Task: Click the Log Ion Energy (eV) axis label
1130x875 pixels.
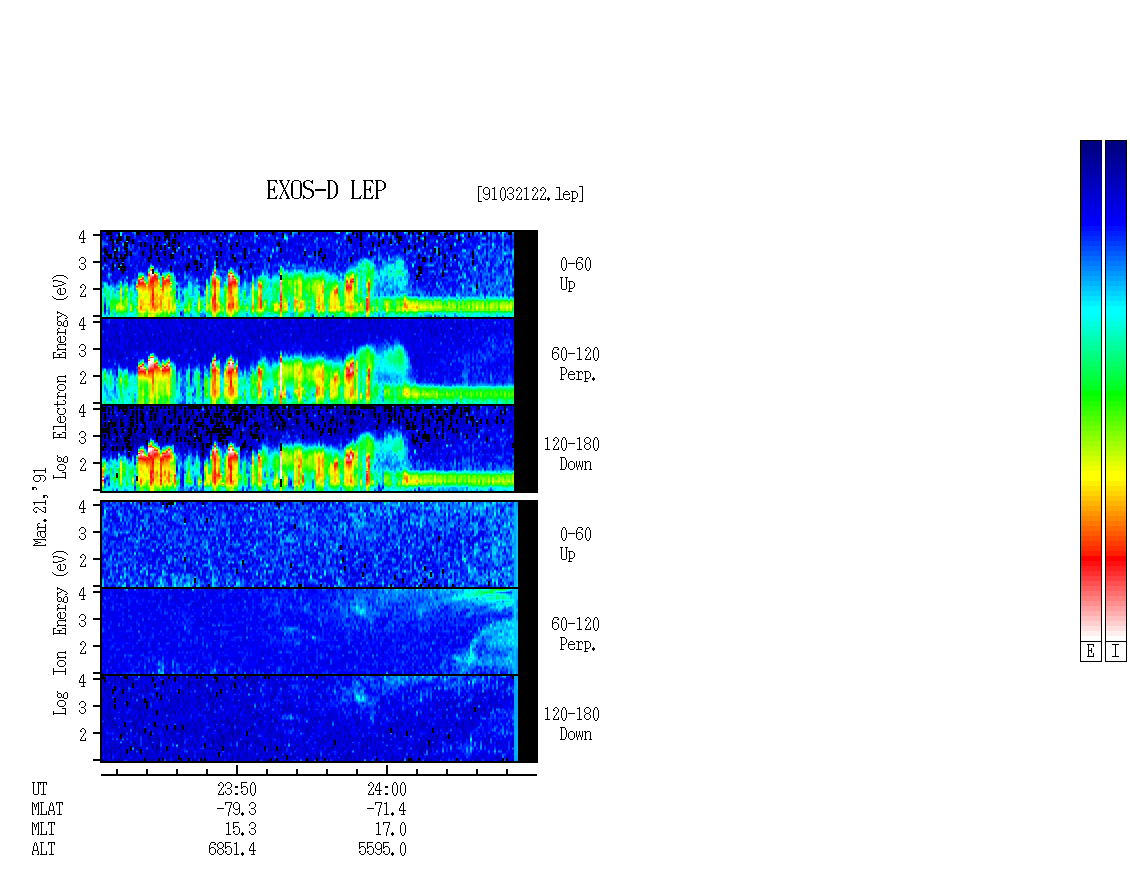Action: [x=61, y=633]
